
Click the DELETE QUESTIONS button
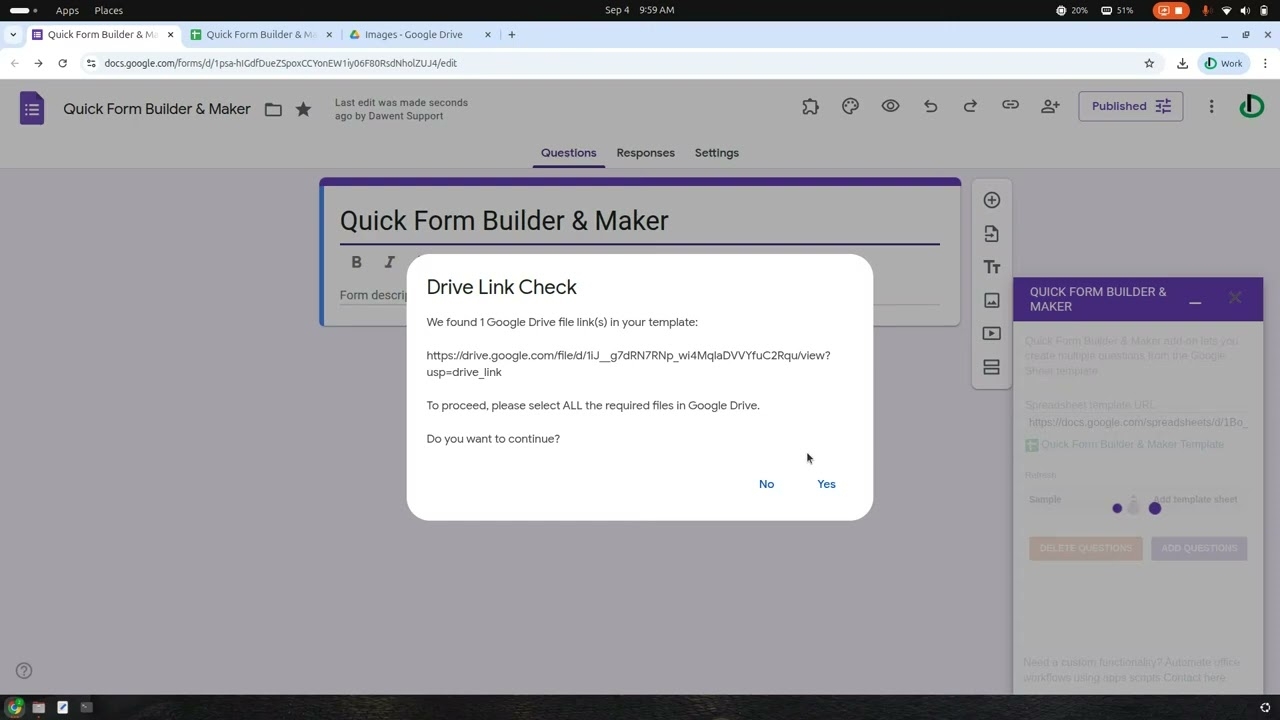(x=1085, y=548)
